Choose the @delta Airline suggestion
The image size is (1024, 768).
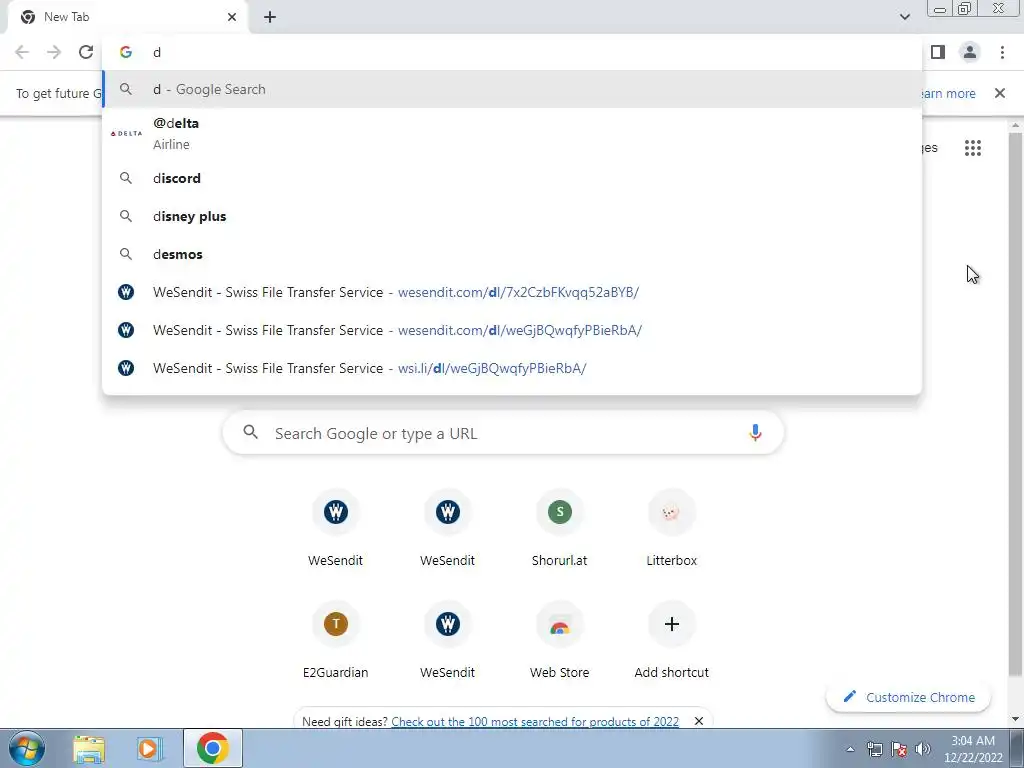coord(512,133)
